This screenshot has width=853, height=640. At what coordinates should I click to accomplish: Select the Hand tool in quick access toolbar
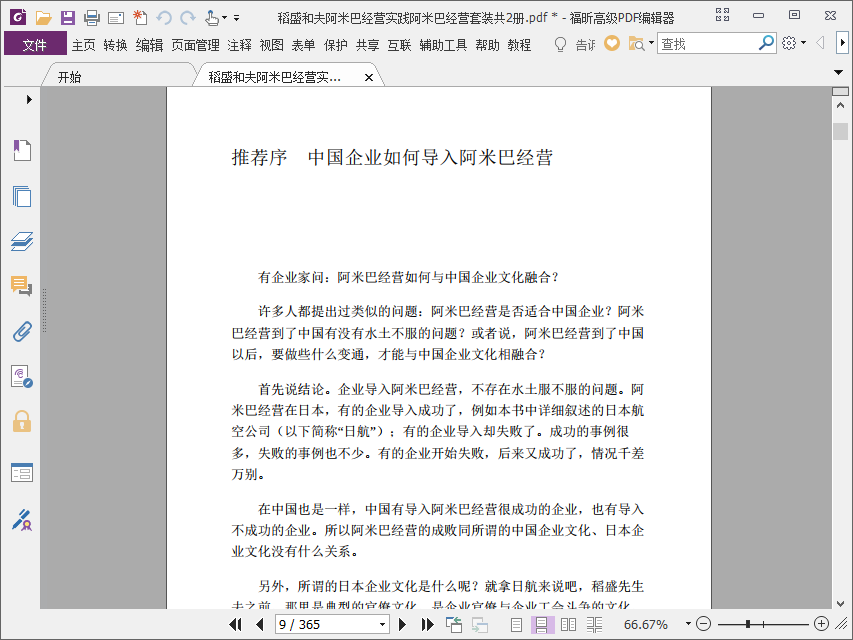coord(212,18)
